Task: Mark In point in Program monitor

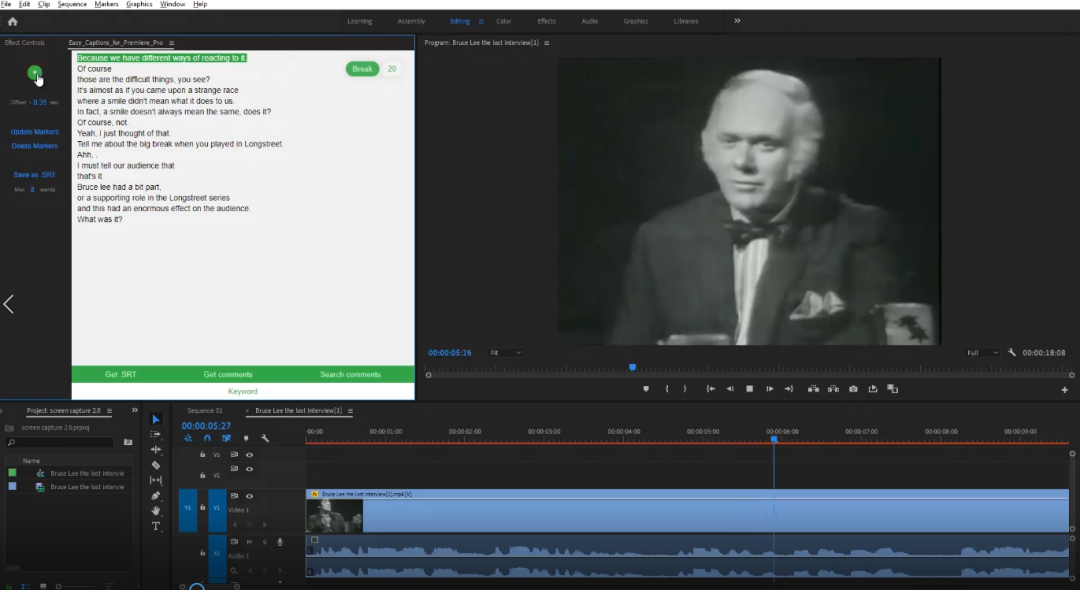Action: coord(667,389)
